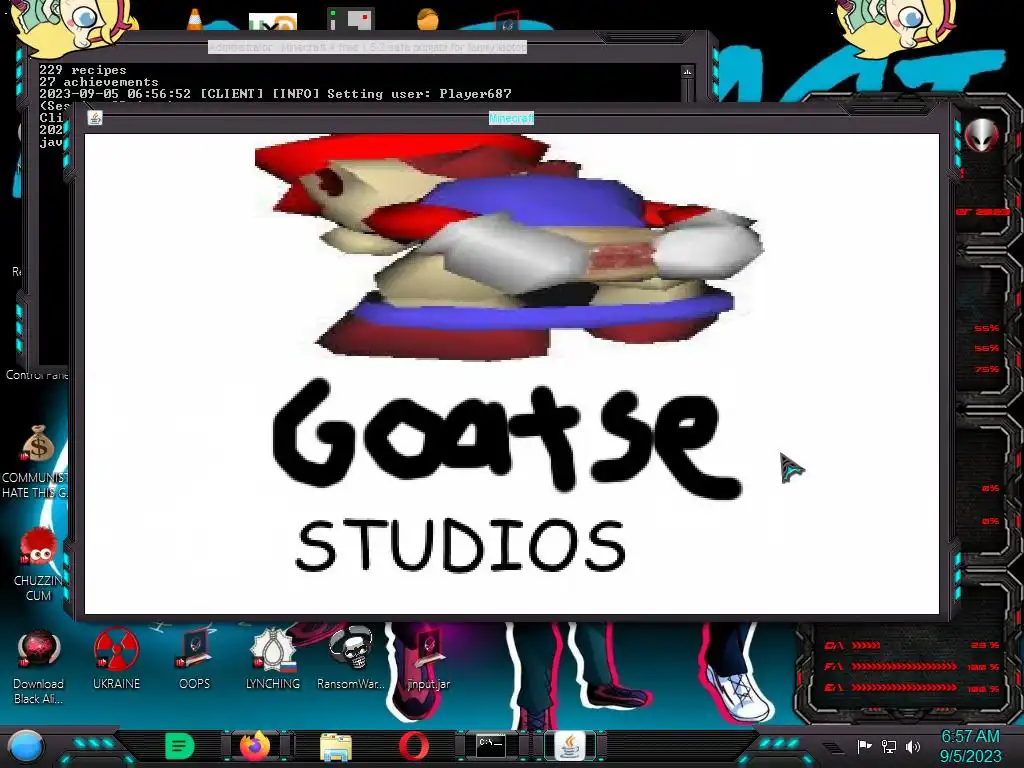Select the jinput.jar desktop file
The image size is (1024, 768).
(x=428, y=660)
